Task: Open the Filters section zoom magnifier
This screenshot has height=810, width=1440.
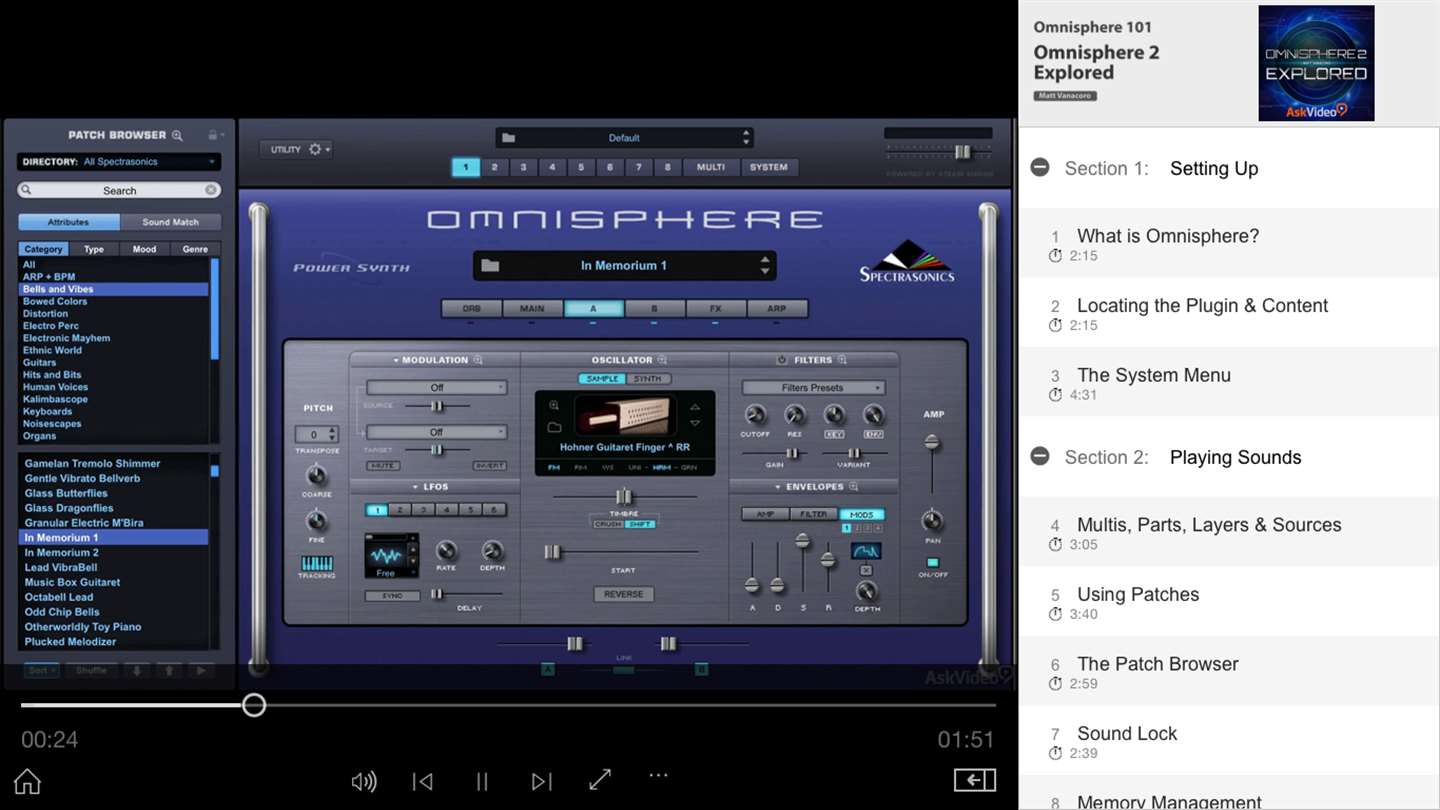Action: [x=842, y=360]
